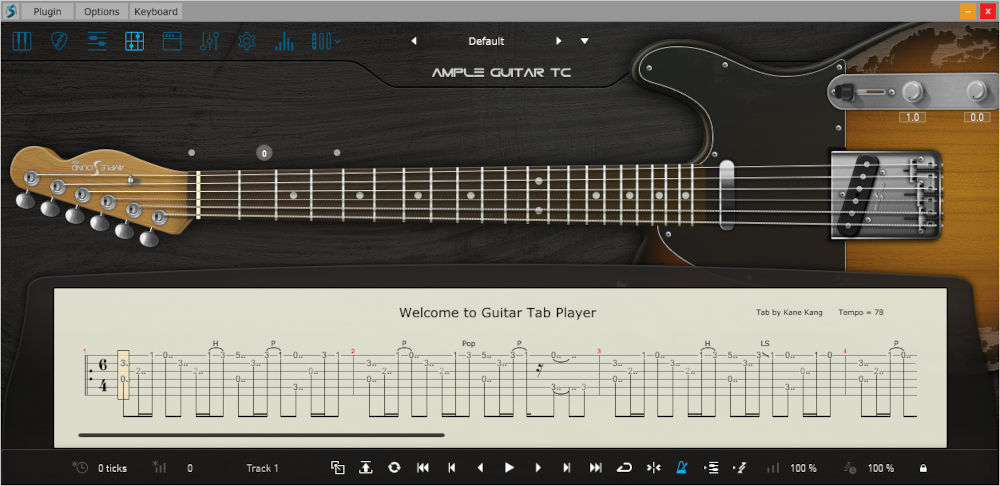
Task: Click the 0 ticks timing value
Action: click(x=112, y=469)
